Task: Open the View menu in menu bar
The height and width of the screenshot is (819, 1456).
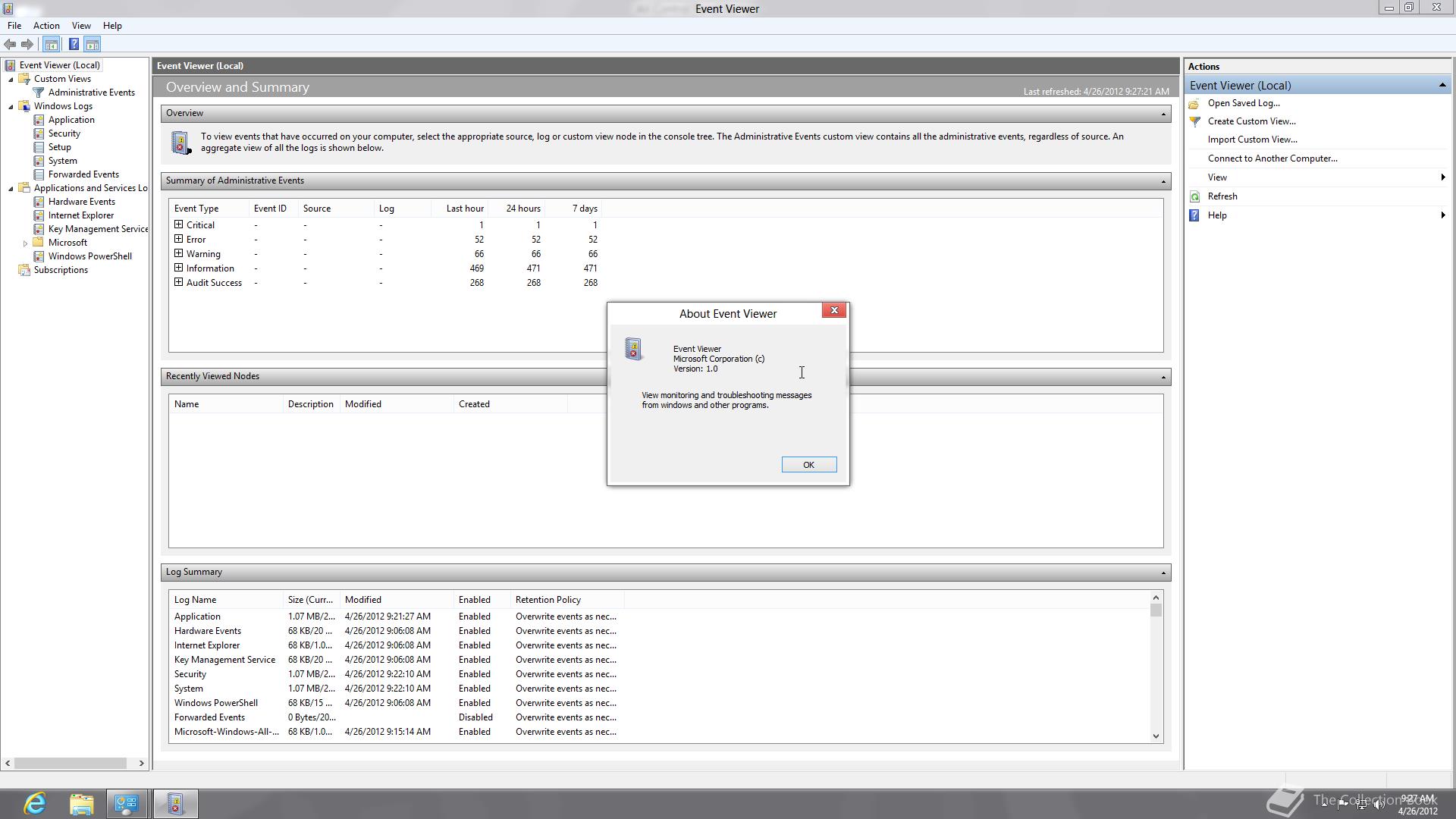Action: click(x=81, y=26)
